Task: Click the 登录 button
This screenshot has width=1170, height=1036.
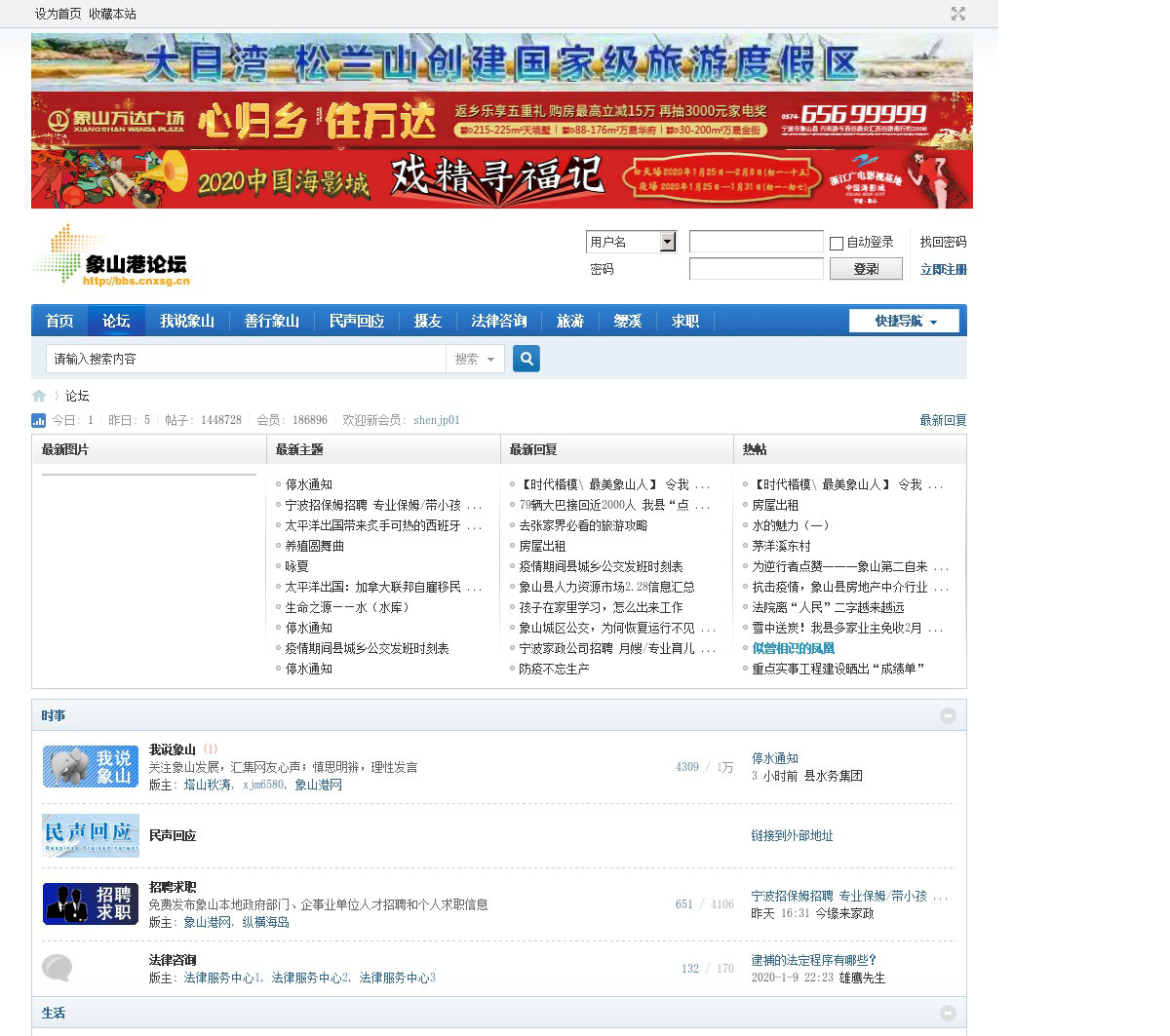Action: point(866,269)
